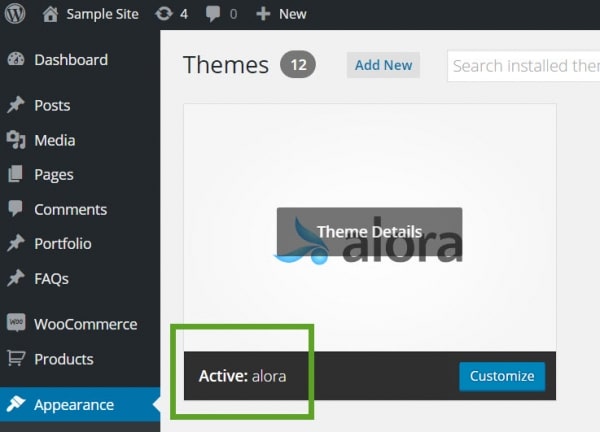
Task: Focus the Search installed themes field
Action: click(523, 66)
